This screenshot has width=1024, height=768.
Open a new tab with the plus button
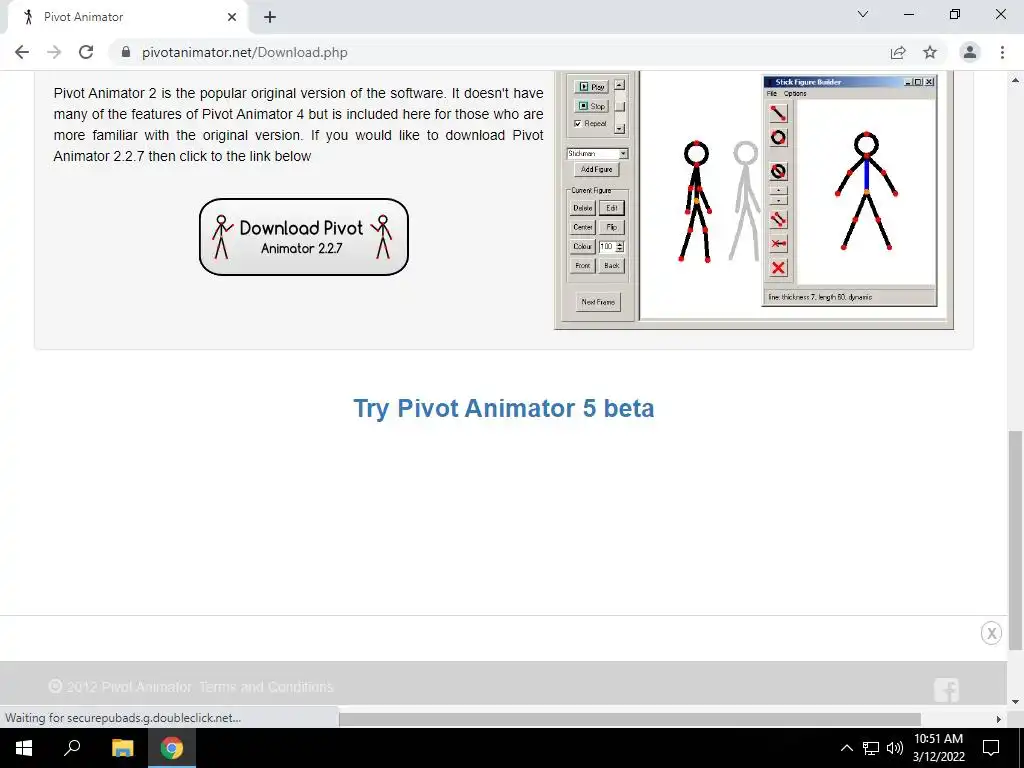[x=270, y=17]
